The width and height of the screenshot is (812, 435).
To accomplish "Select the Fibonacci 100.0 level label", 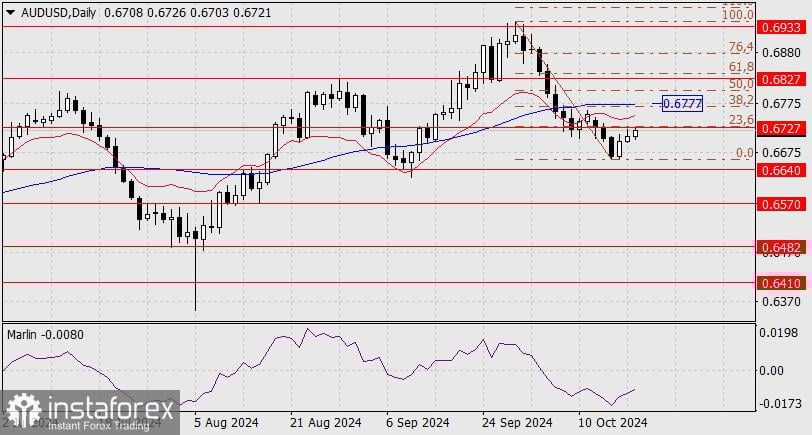I will pyautogui.click(x=737, y=14).
